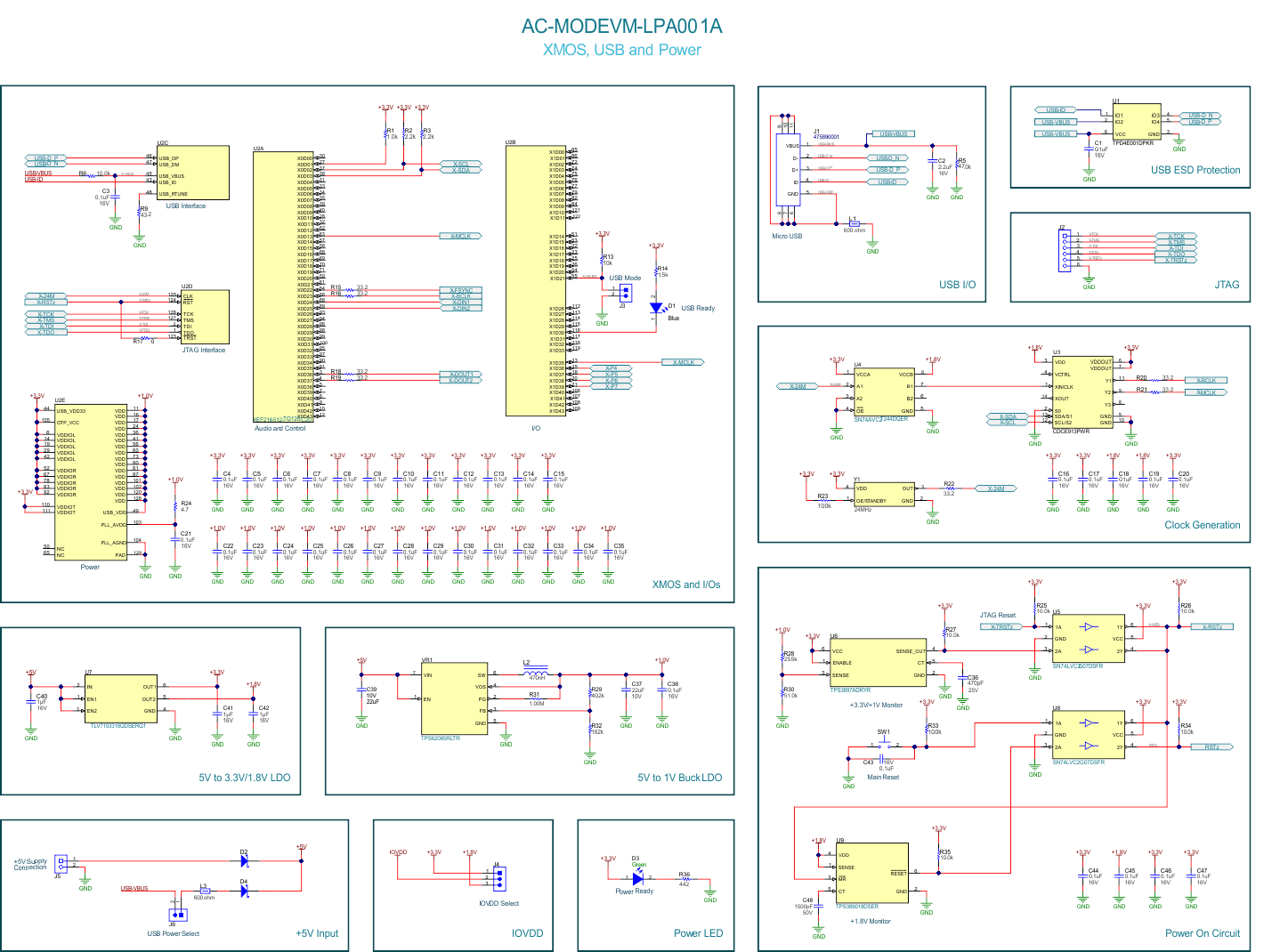Screen dimensions: 1272x952
Task: Click the '5V to 3.3V/1.8V LDO' label
Action: (x=244, y=778)
